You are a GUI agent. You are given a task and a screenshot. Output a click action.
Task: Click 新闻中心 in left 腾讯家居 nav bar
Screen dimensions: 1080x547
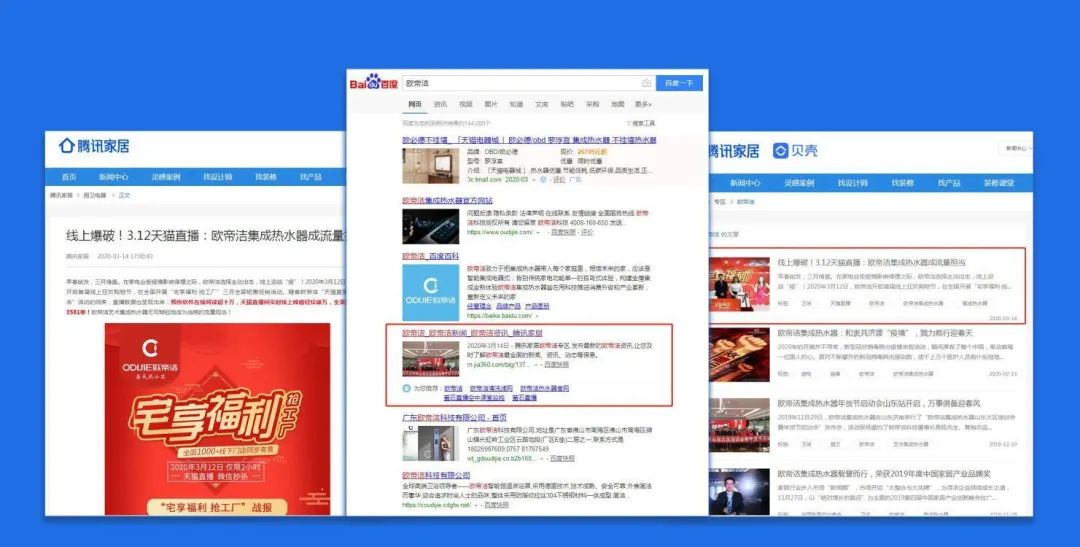[x=113, y=177]
